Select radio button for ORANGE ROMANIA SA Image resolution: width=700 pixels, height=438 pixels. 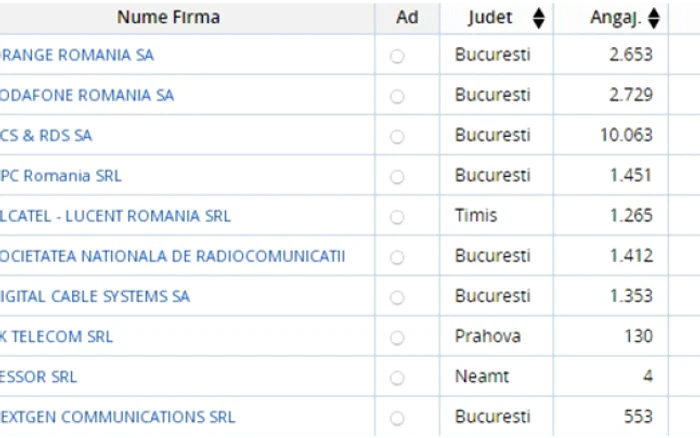pos(397,56)
